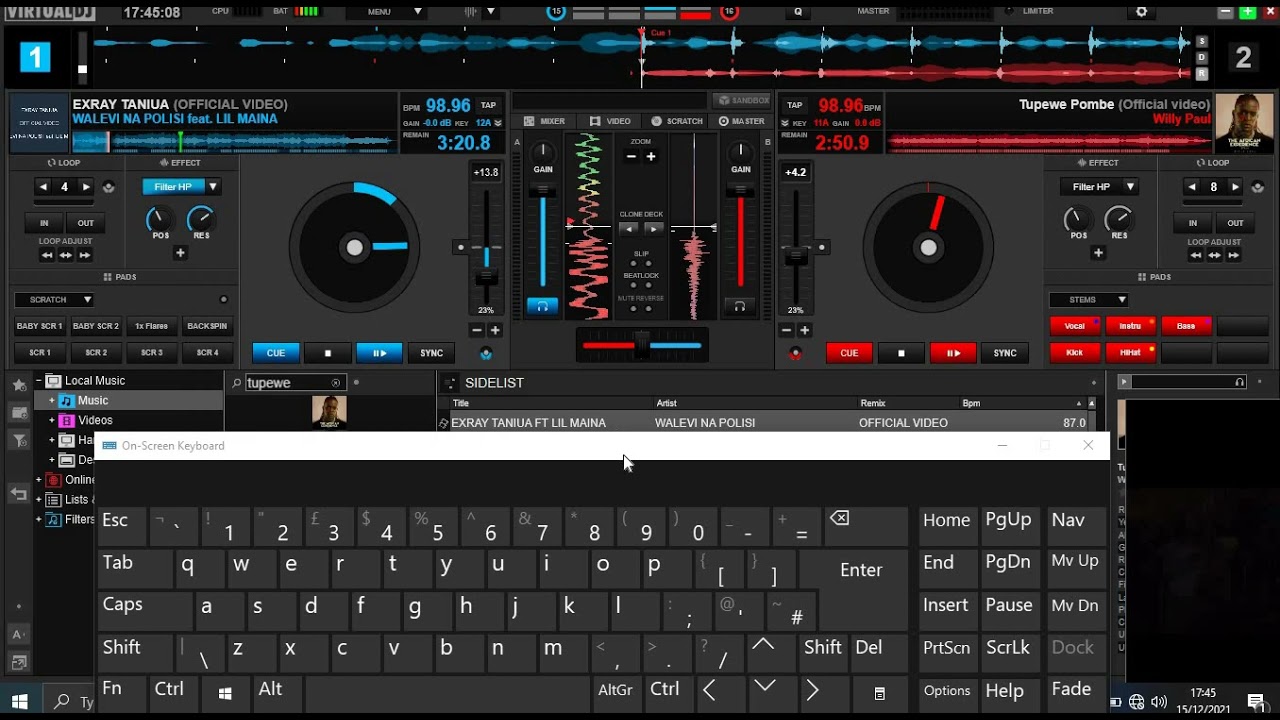Viewport: 1280px width, 720px height.
Task: Decrease deck 1 pitch with minus
Action: click(x=476, y=330)
